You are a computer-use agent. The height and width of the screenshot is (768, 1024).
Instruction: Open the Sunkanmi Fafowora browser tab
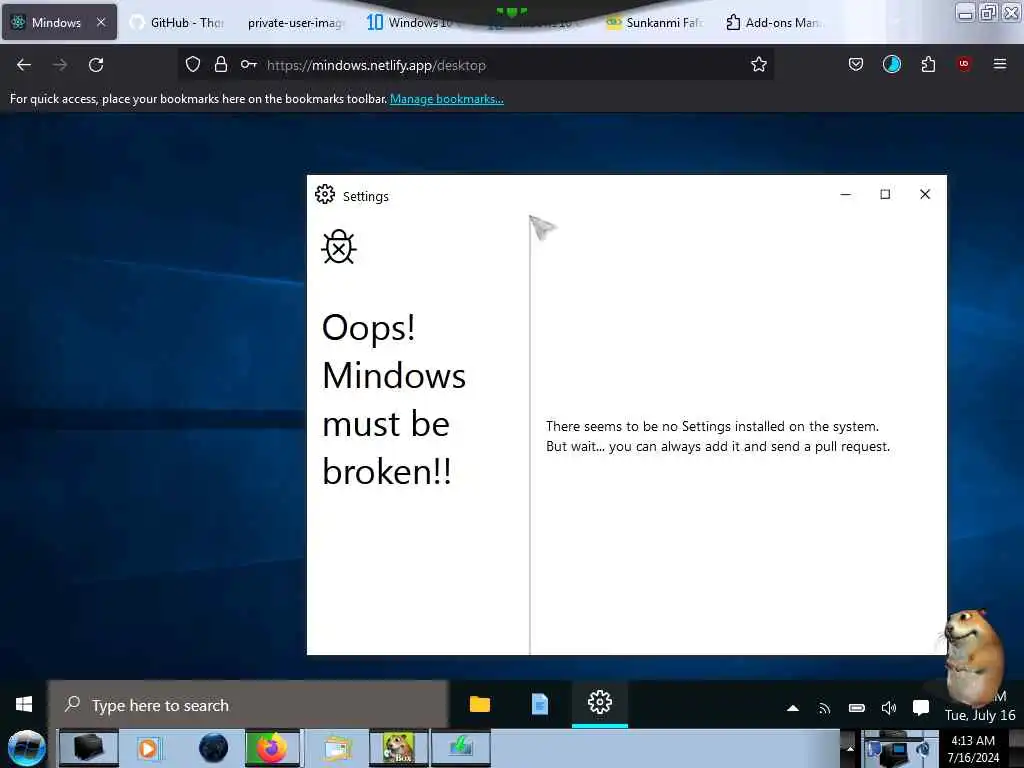654,22
